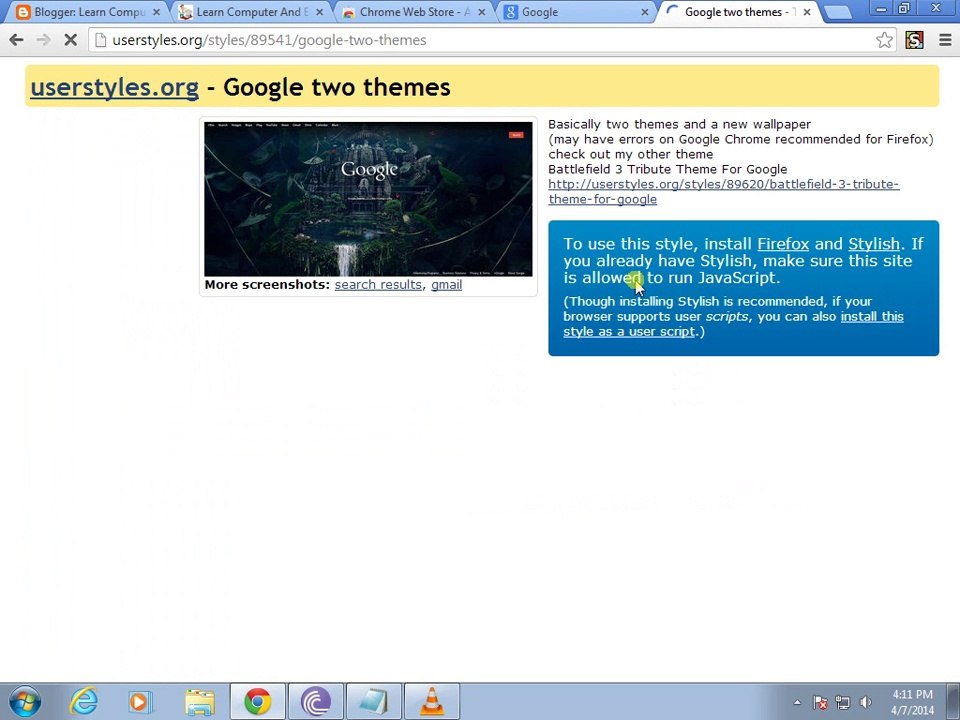Click the volume speaker tray icon
The image size is (960, 720).
click(866, 702)
